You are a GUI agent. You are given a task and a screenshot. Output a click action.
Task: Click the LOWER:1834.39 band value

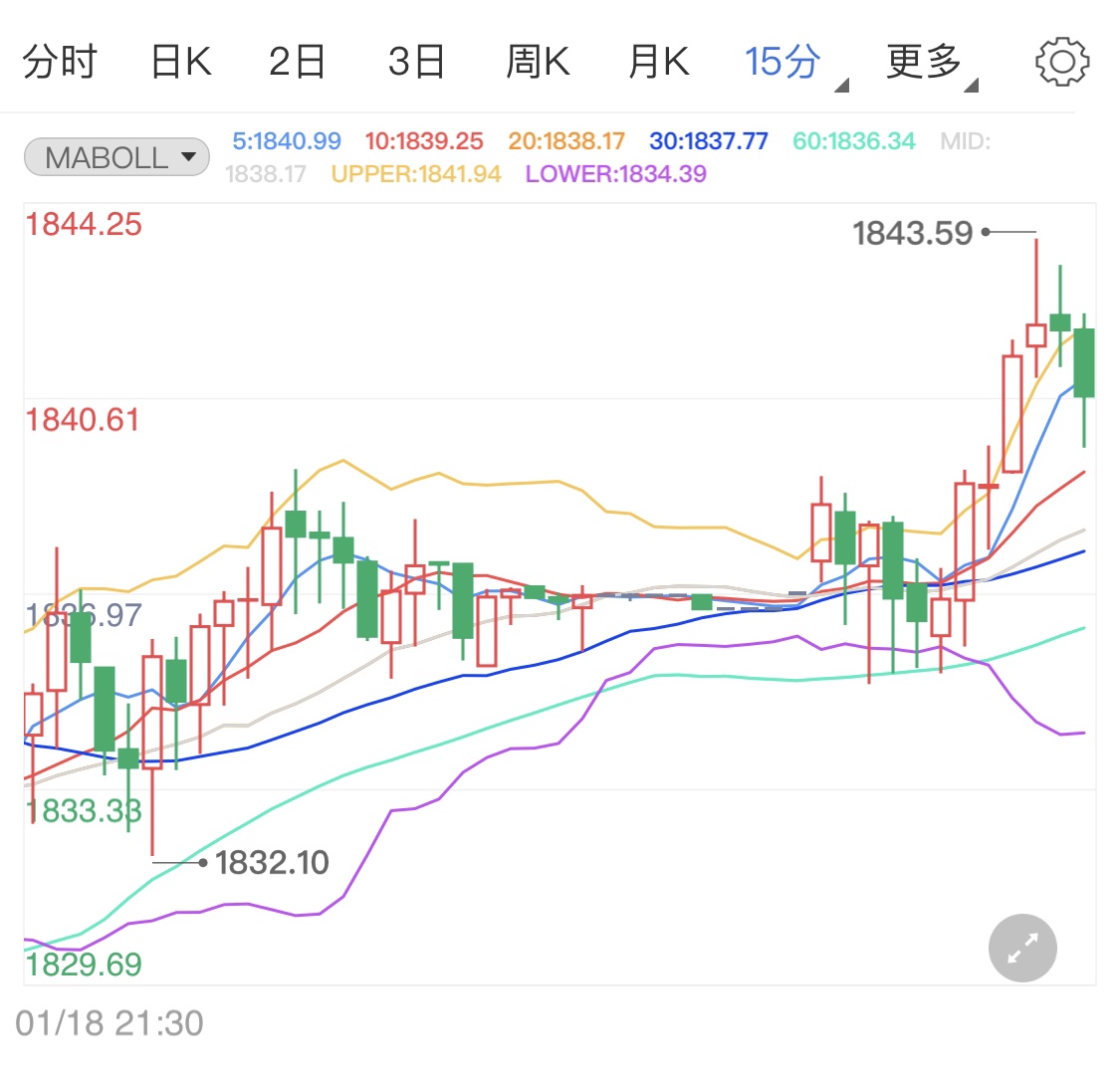[615, 173]
